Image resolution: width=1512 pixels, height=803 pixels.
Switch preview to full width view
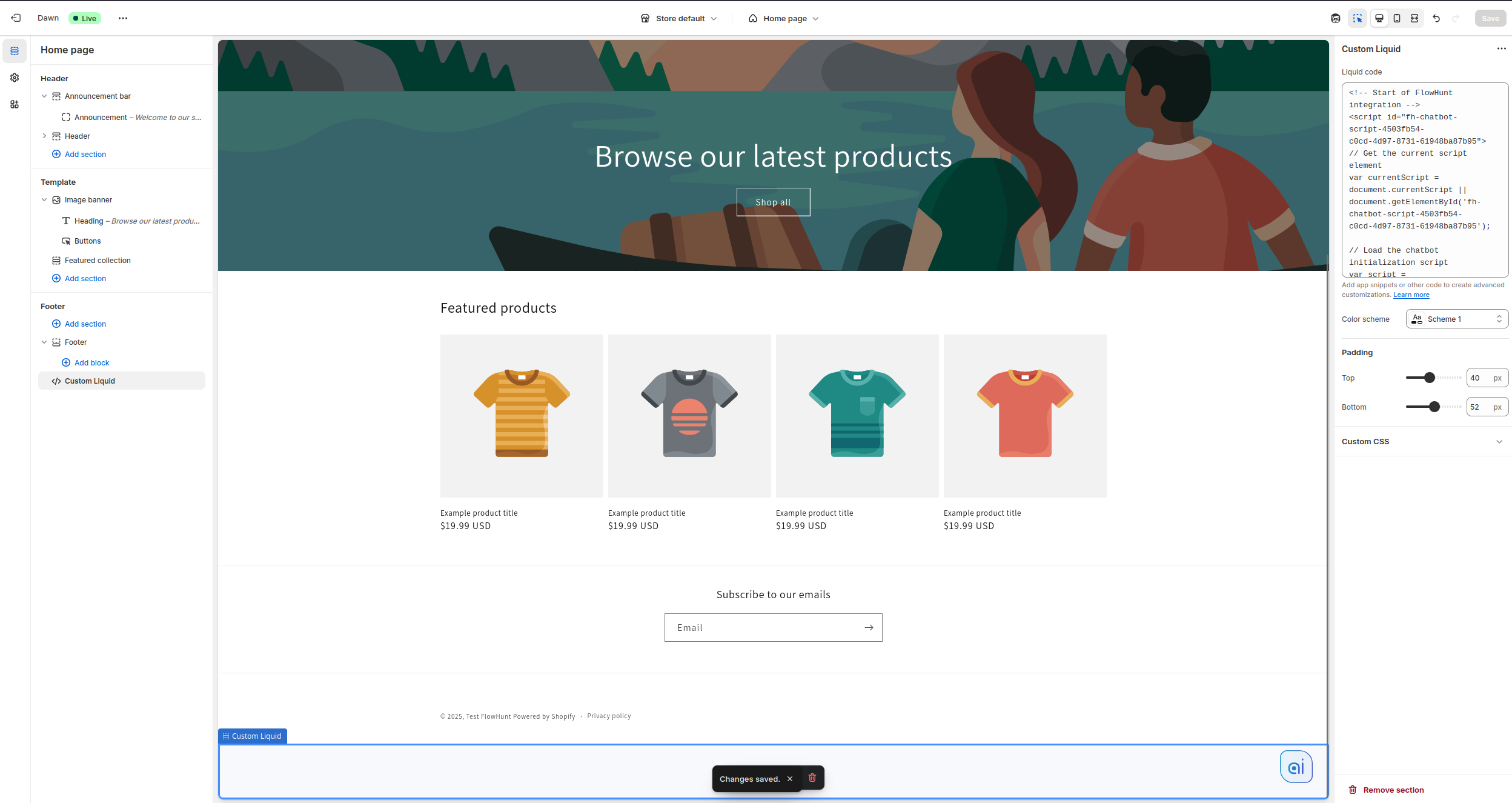1414,18
